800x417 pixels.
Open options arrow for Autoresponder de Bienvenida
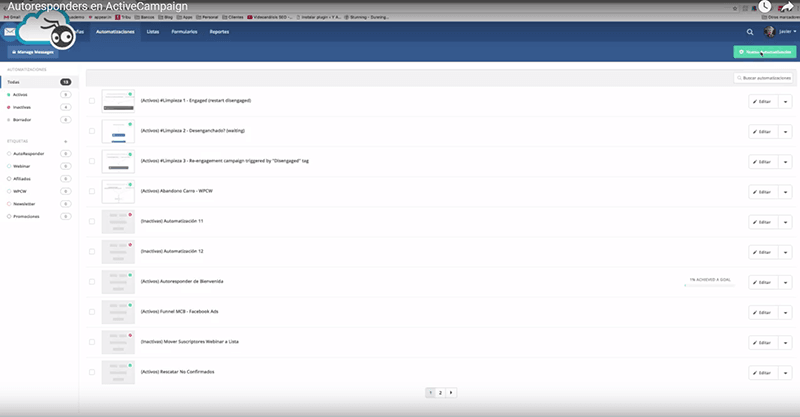tap(785, 282)
